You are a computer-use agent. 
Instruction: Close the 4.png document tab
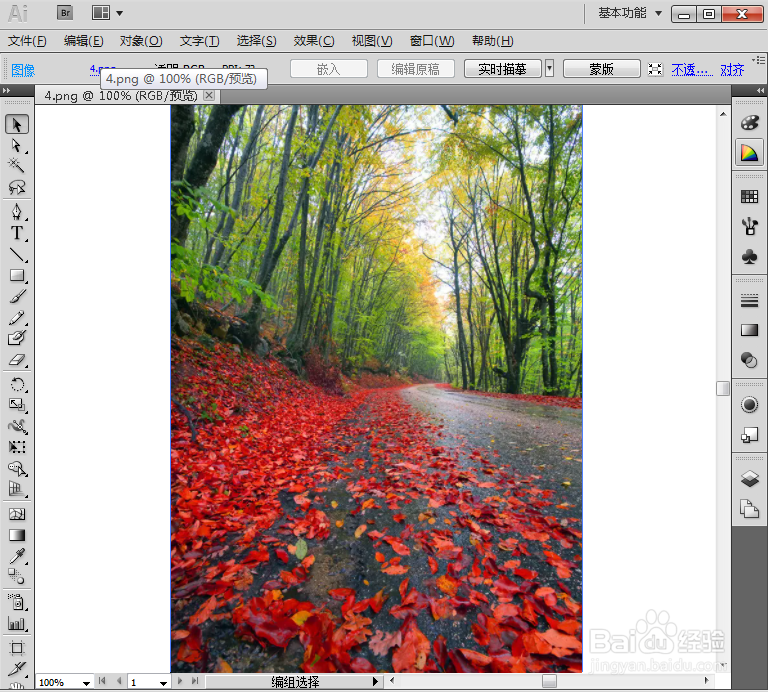[209, 95]
